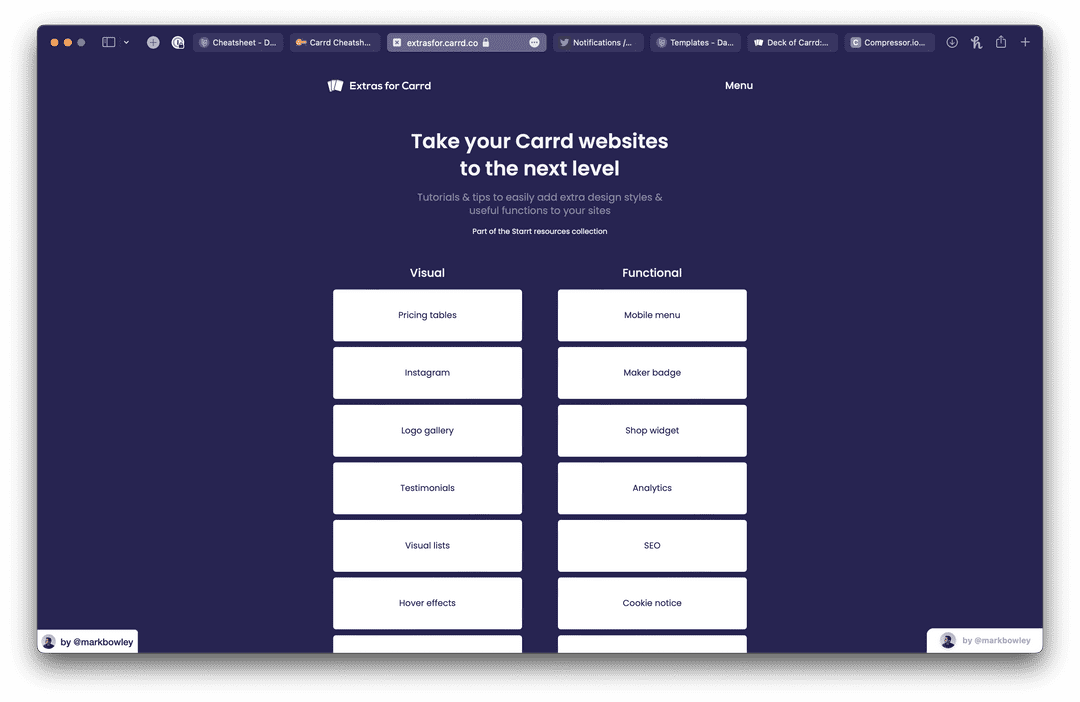
Task: Click the Extras for Carrd logo
Action: 379,86
